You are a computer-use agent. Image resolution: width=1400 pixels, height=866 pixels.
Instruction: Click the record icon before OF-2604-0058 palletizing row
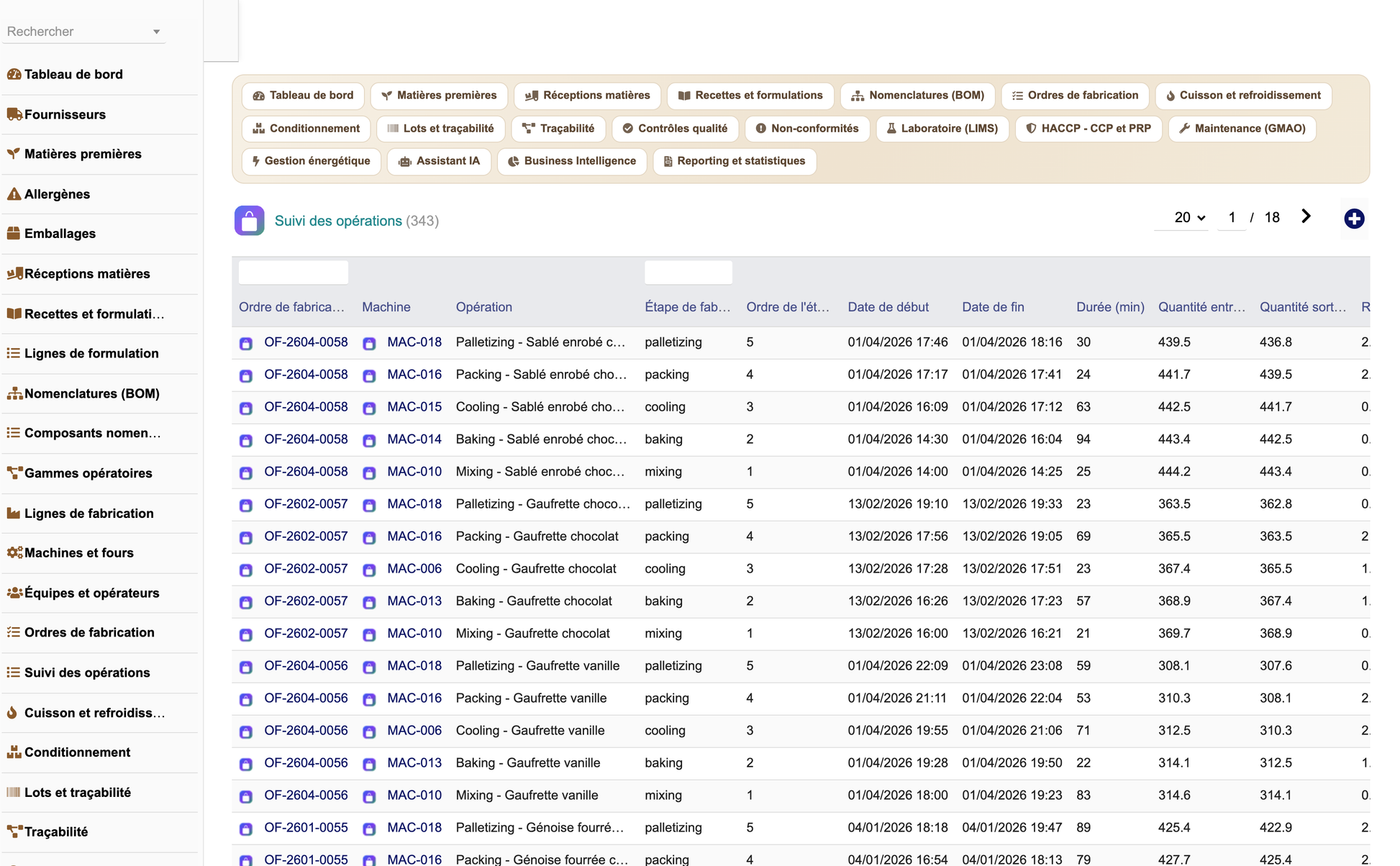point(246,343)
